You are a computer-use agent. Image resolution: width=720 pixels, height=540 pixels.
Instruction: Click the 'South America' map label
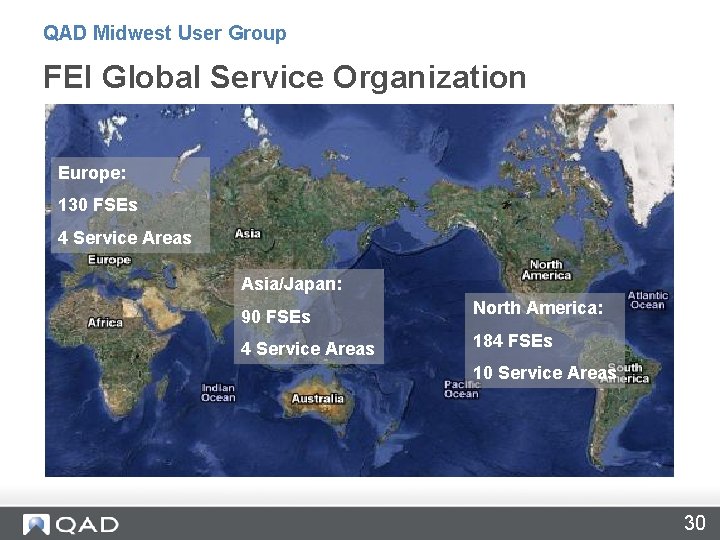[x=627, y=373]
